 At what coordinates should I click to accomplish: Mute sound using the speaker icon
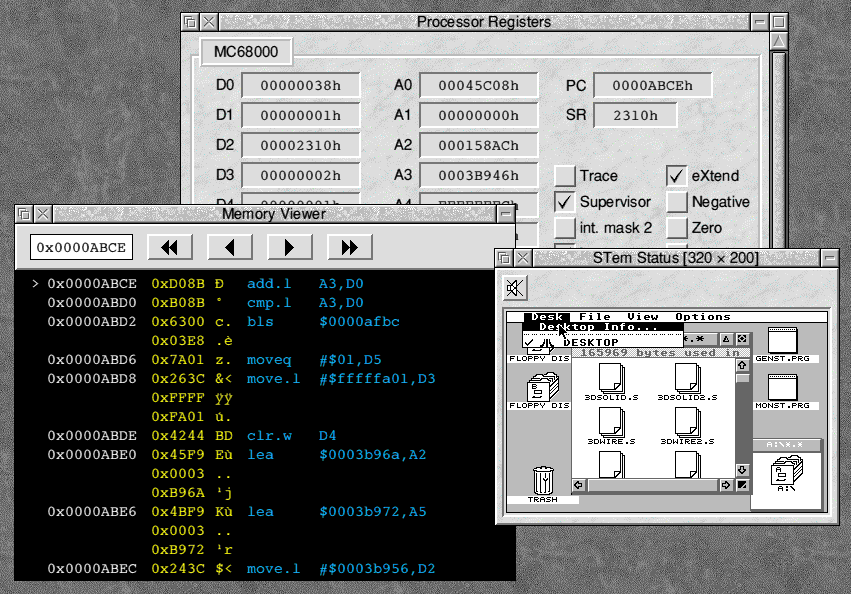click(515, 289)
